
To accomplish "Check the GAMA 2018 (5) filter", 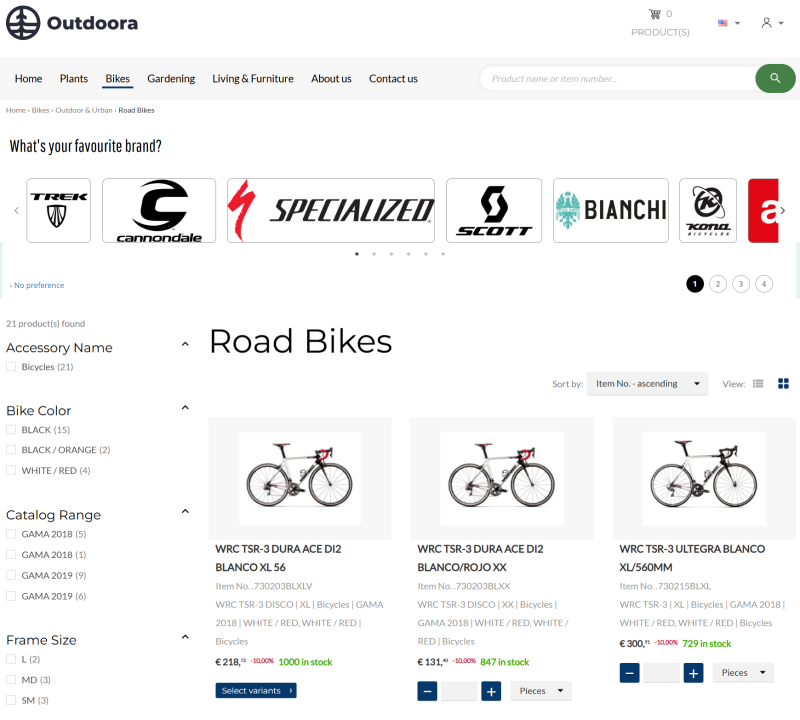I will tap(11, 534).
